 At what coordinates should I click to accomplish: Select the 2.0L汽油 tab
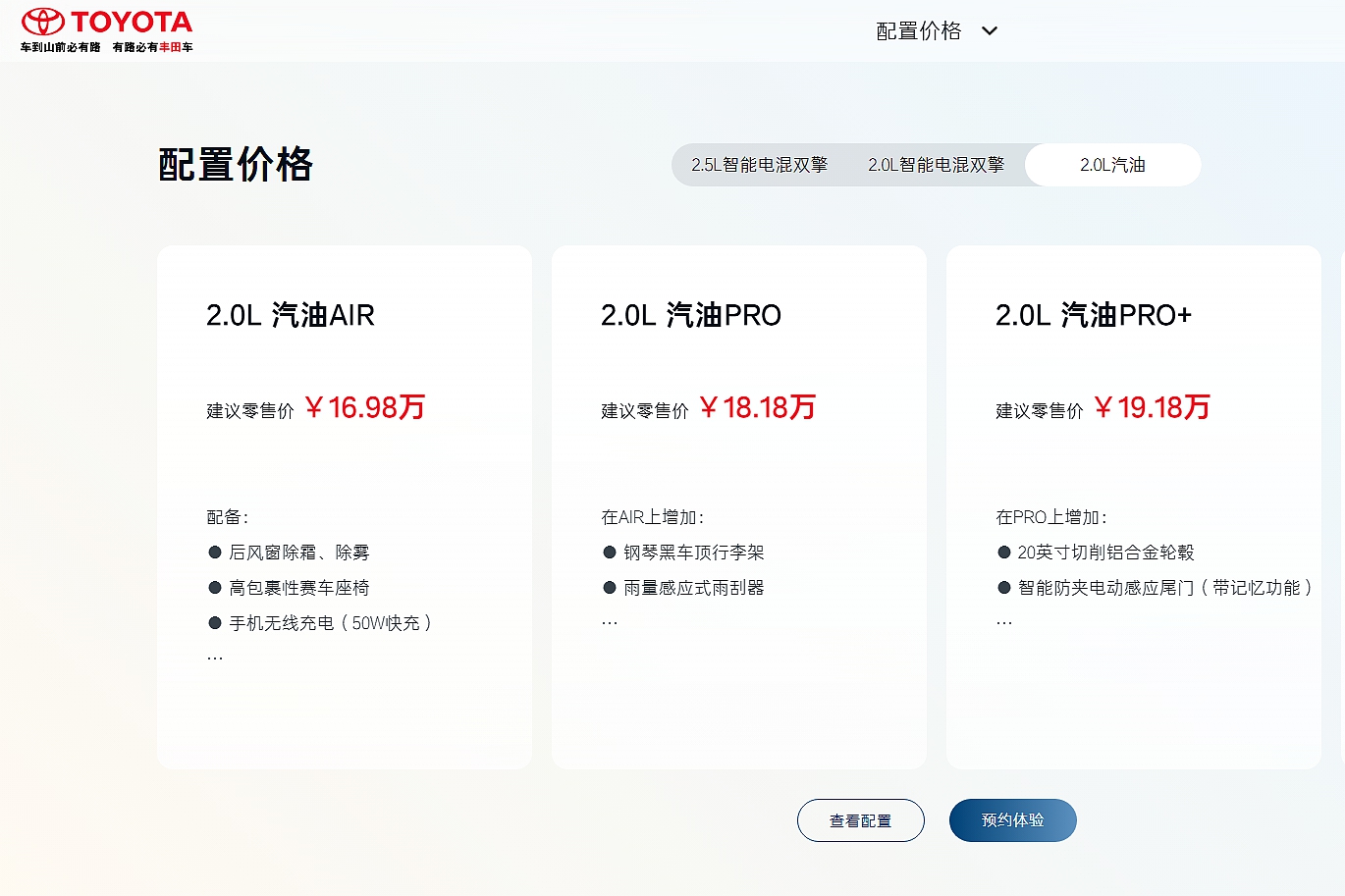tap(1112, 165)
